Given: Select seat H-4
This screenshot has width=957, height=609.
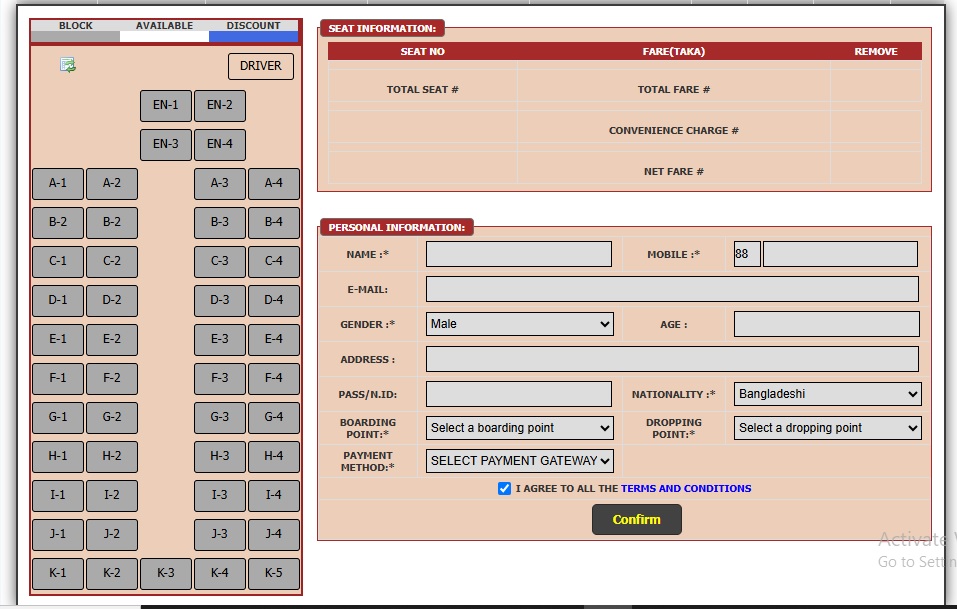Looking at the screenshot, I should pos(274,457).
